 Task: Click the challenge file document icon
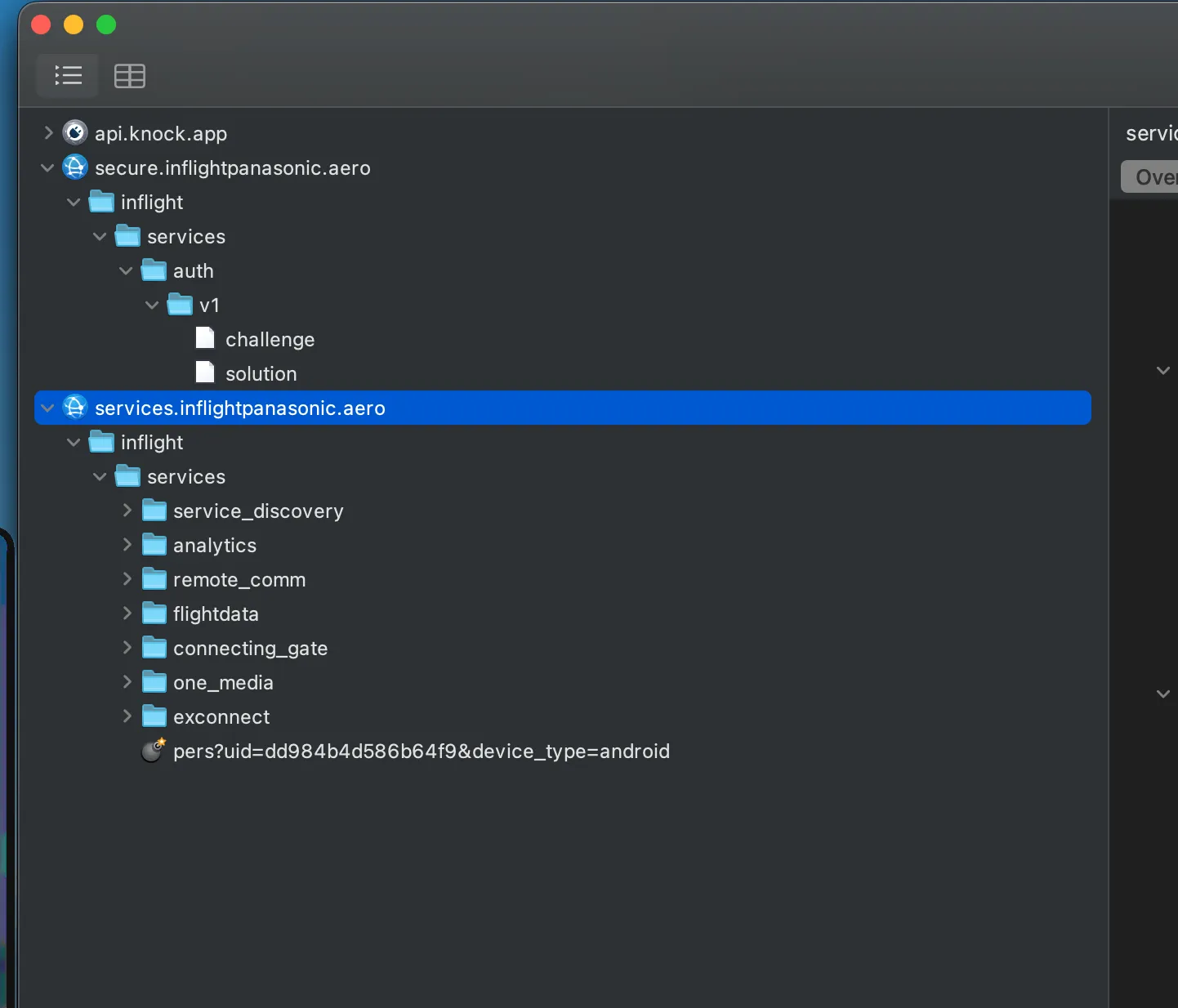click(x=205, y=338)
